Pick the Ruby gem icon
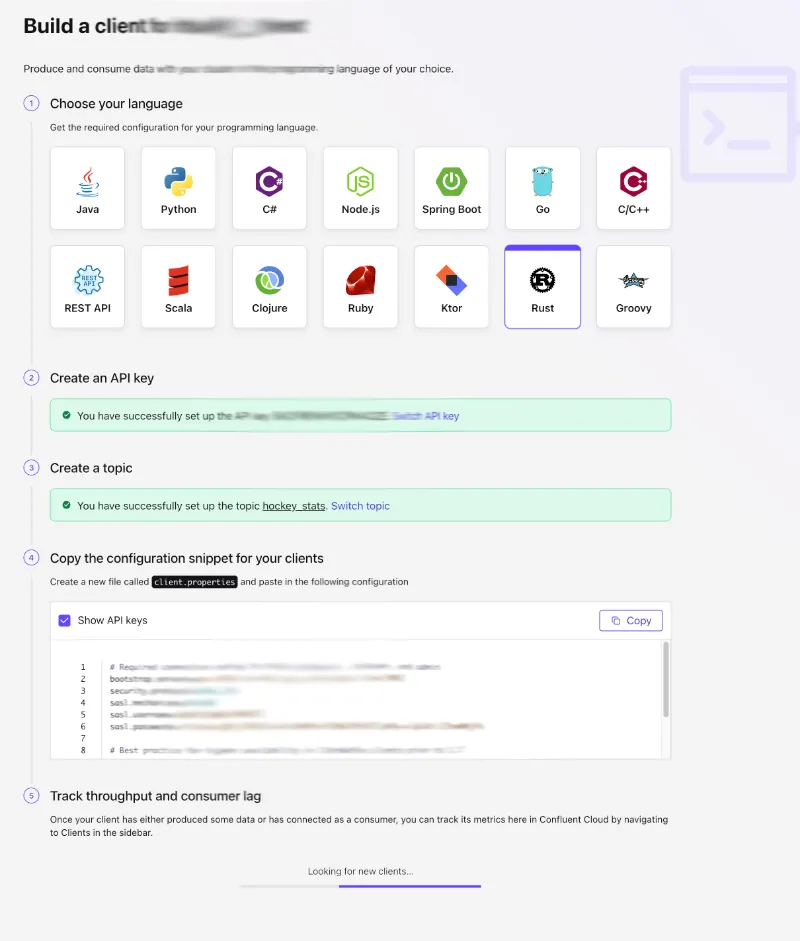 click(x=360, y=280)
